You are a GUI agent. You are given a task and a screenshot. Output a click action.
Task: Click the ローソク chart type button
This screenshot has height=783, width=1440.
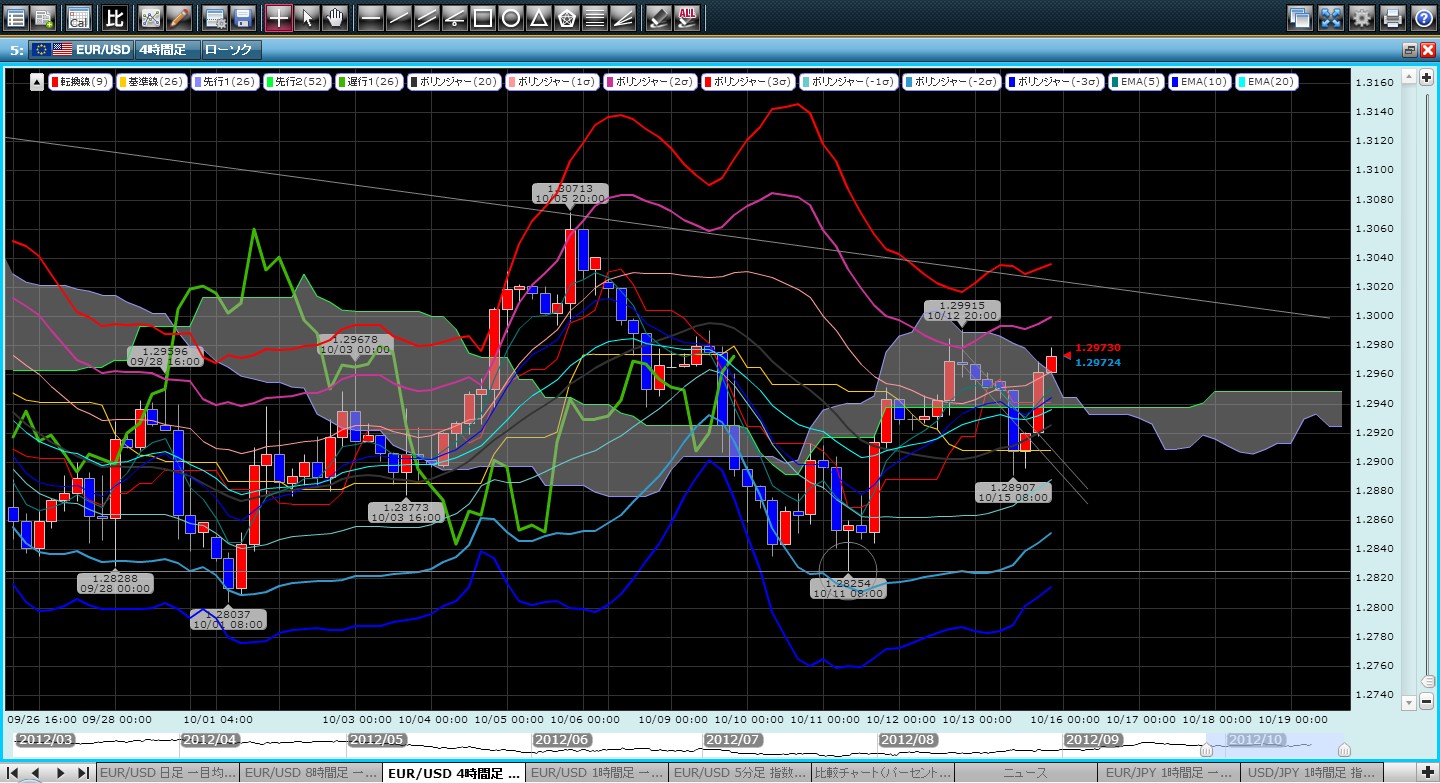pos(230,49)
